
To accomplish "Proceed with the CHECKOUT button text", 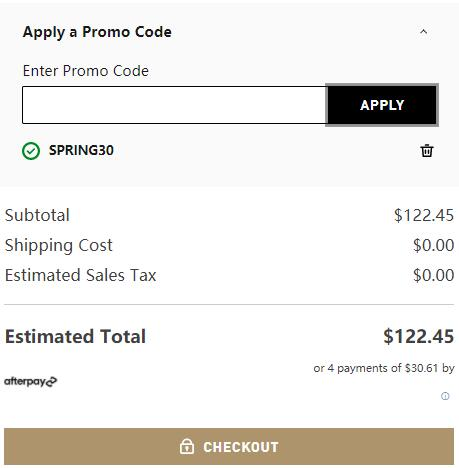I will 241,447.
